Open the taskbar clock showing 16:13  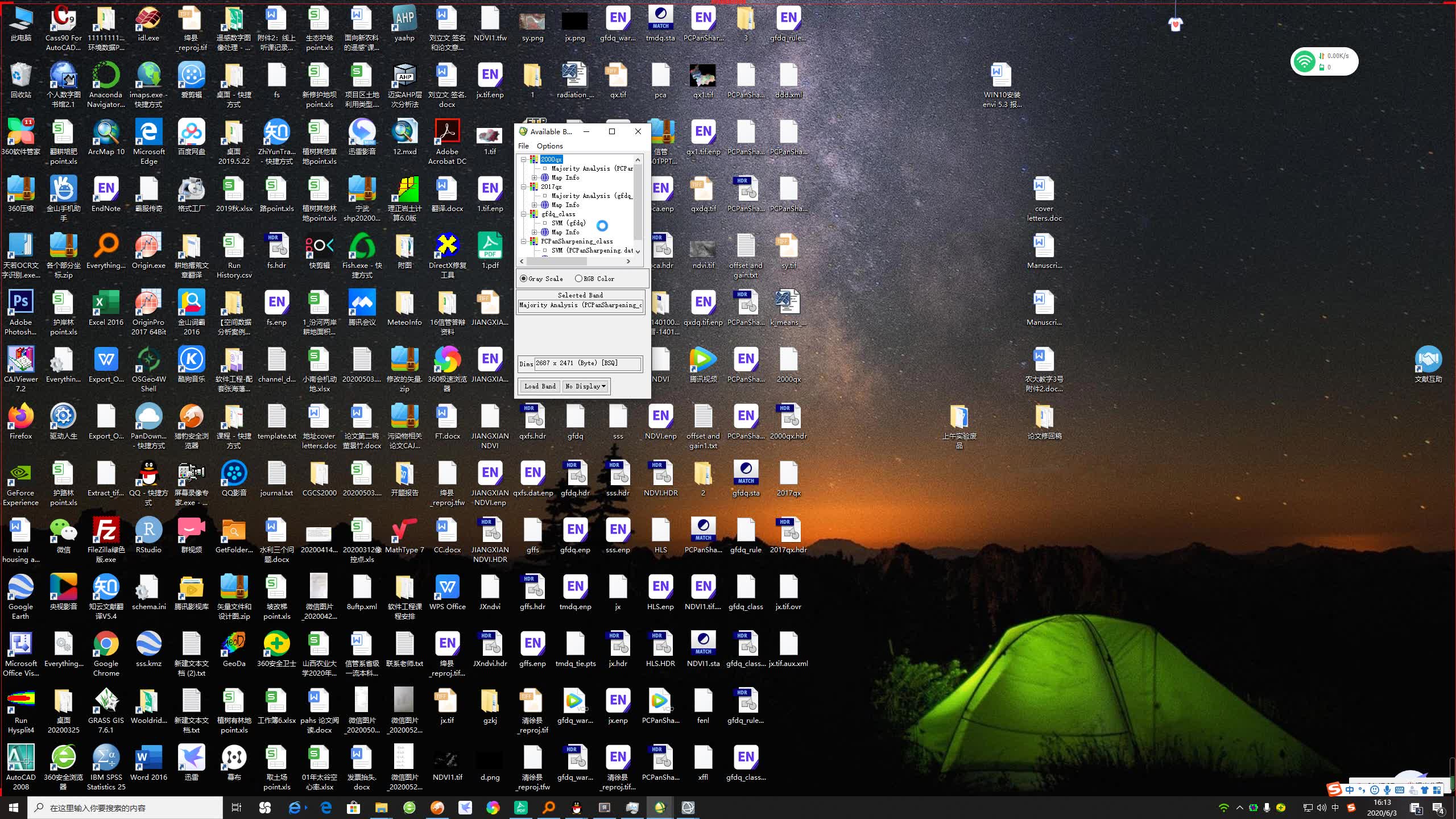click(1381, 808)
